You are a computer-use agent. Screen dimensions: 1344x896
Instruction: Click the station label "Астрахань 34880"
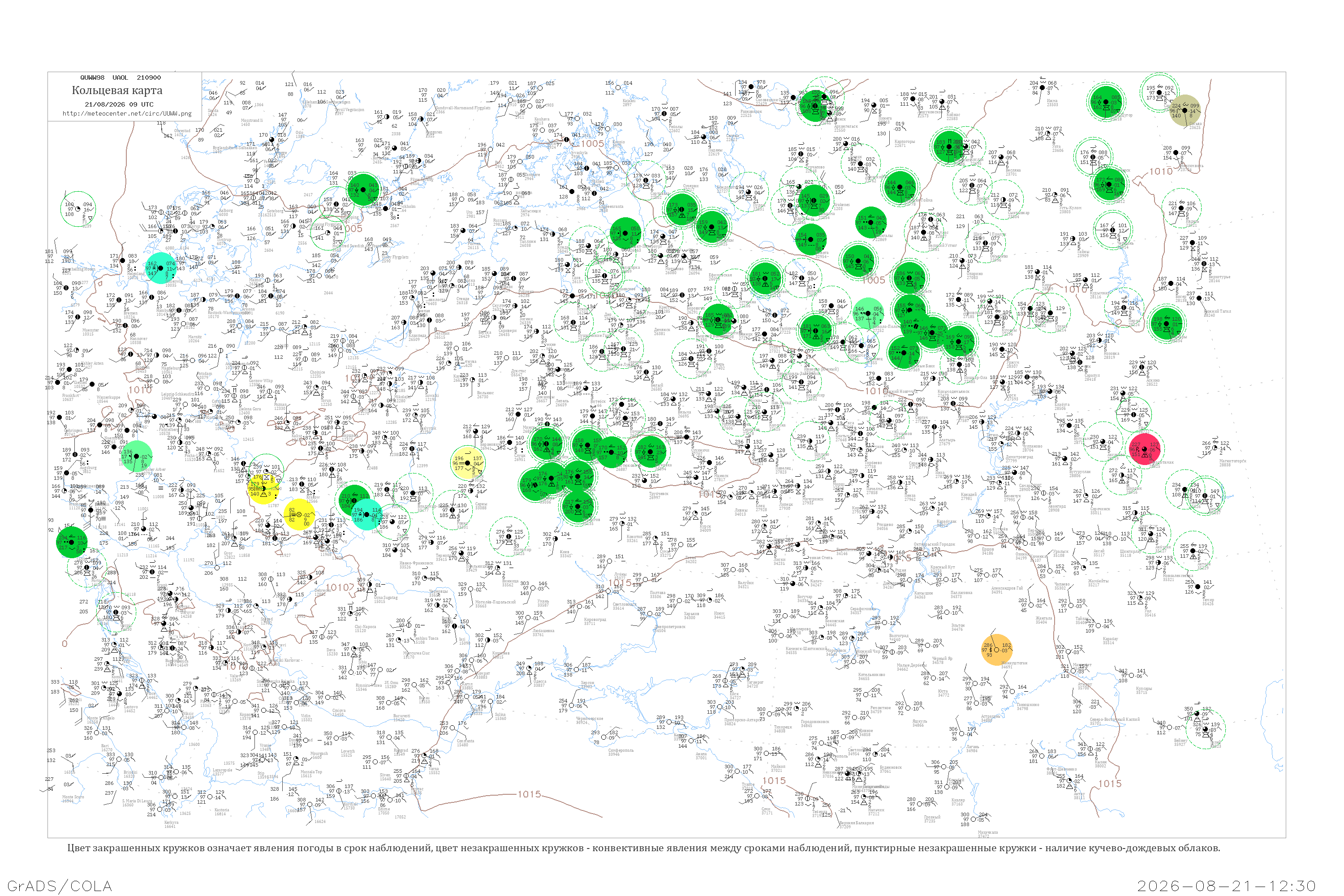[x=990, y=718]
